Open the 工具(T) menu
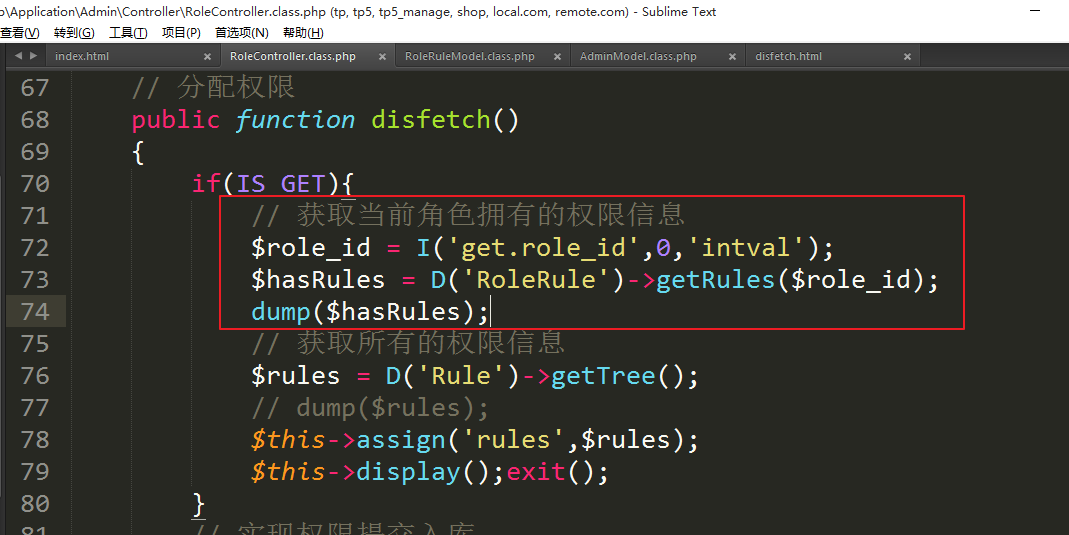 pos(128,33)
